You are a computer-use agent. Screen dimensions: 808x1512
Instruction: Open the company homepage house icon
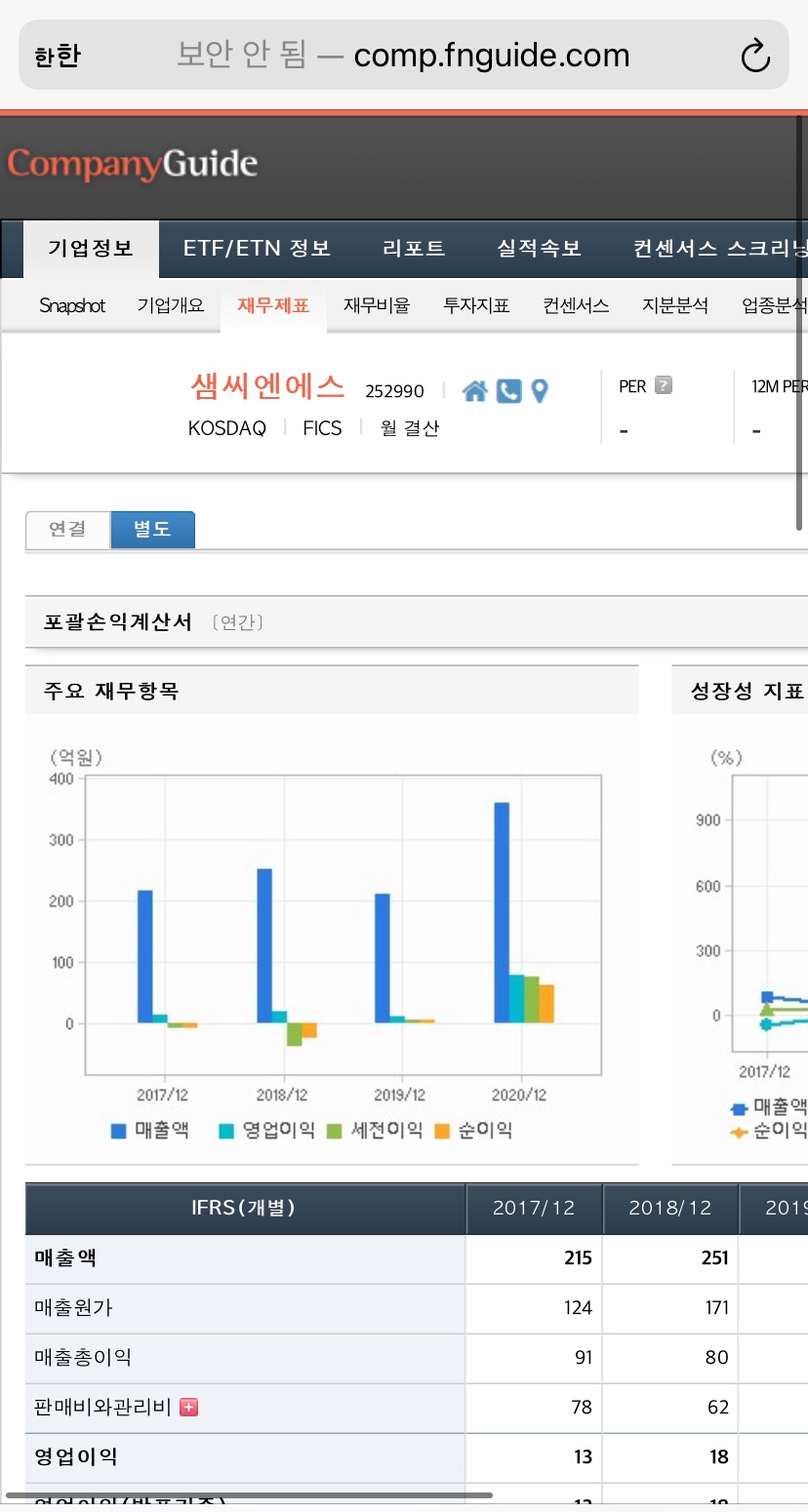tap(475, 391)
